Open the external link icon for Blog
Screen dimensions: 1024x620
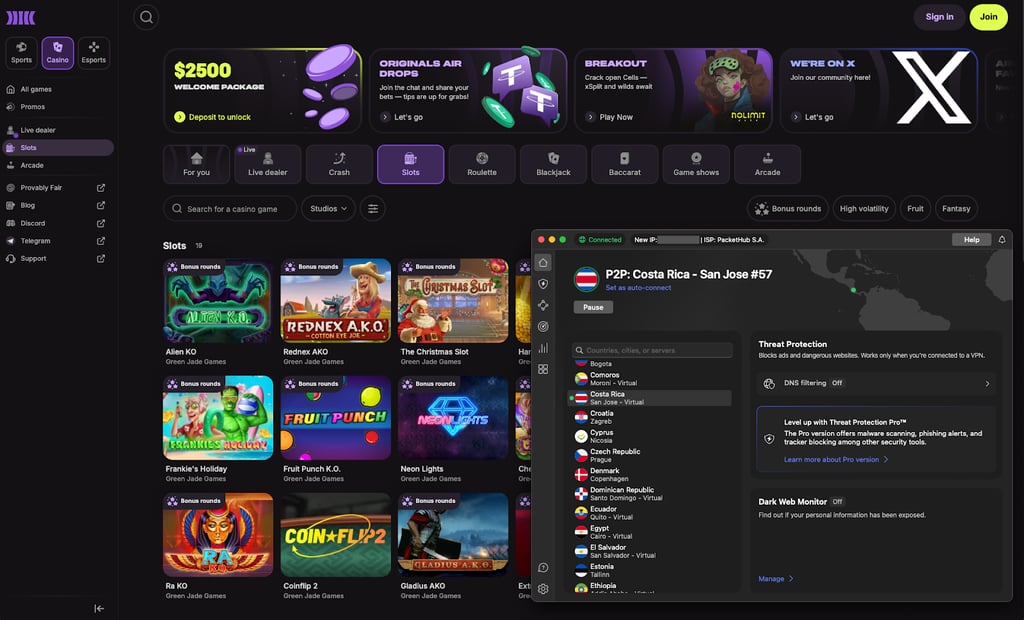[x=101, y=205]
